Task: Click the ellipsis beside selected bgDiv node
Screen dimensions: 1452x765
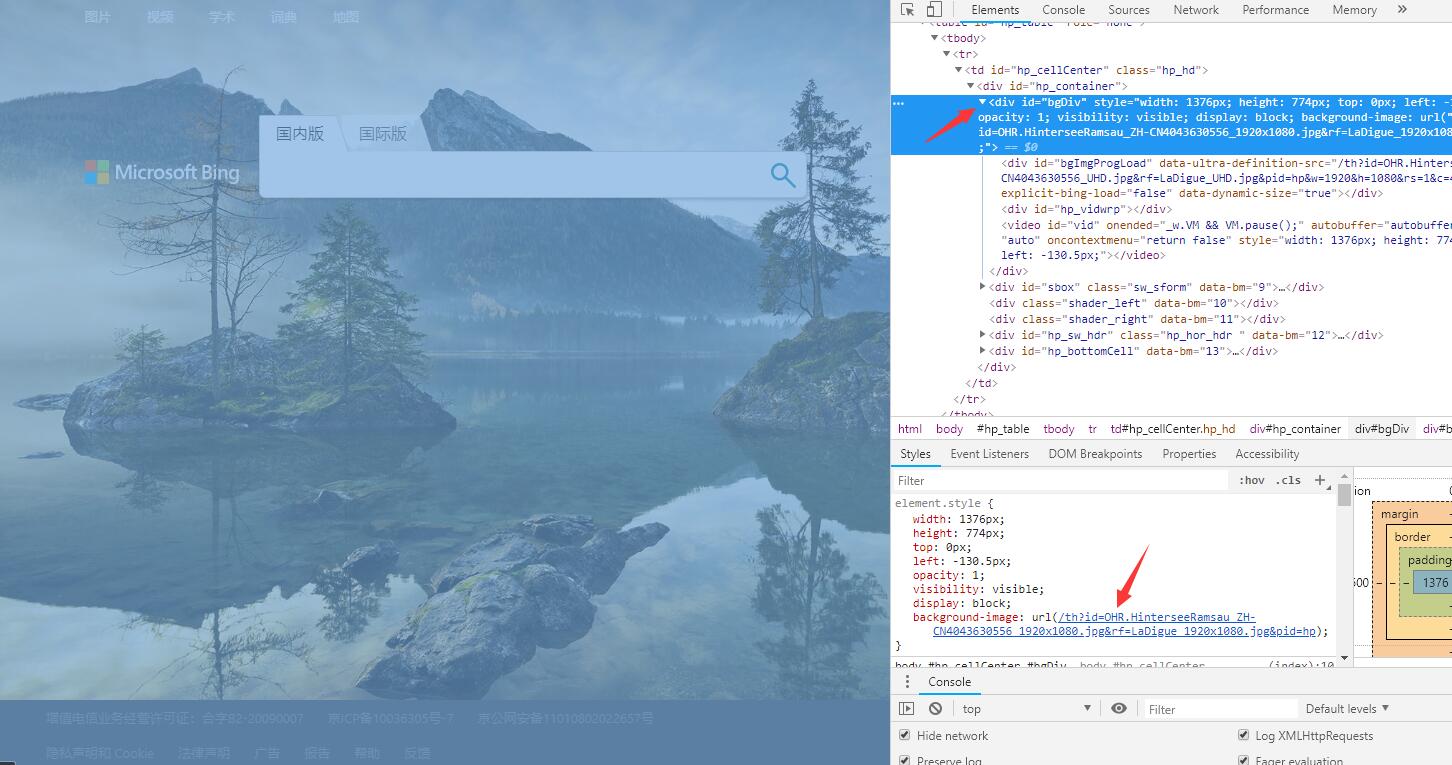Action: click(x=898, y=102)
